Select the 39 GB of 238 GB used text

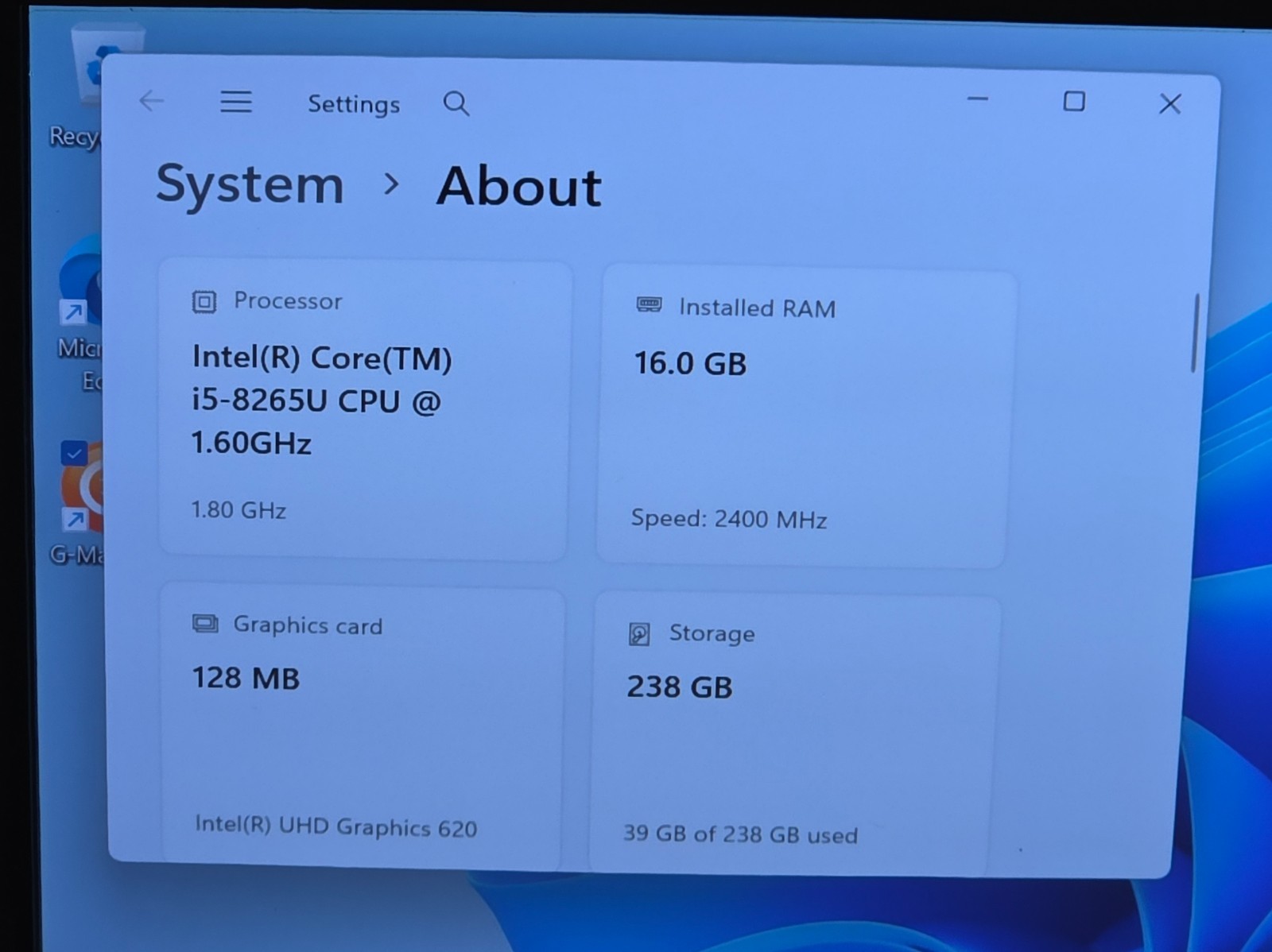coord(740,834)
